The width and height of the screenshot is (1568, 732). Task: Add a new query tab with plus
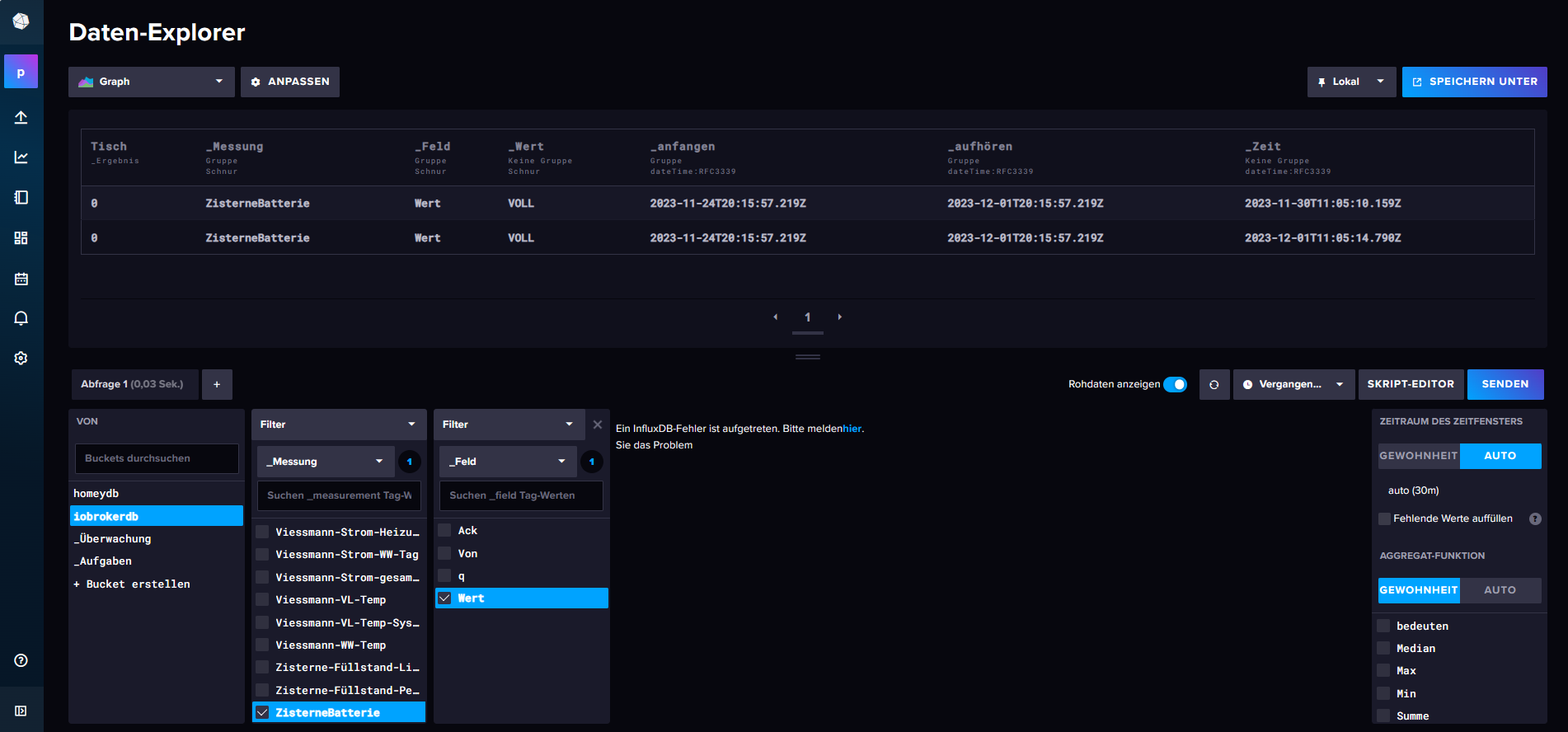click(217, 384)
